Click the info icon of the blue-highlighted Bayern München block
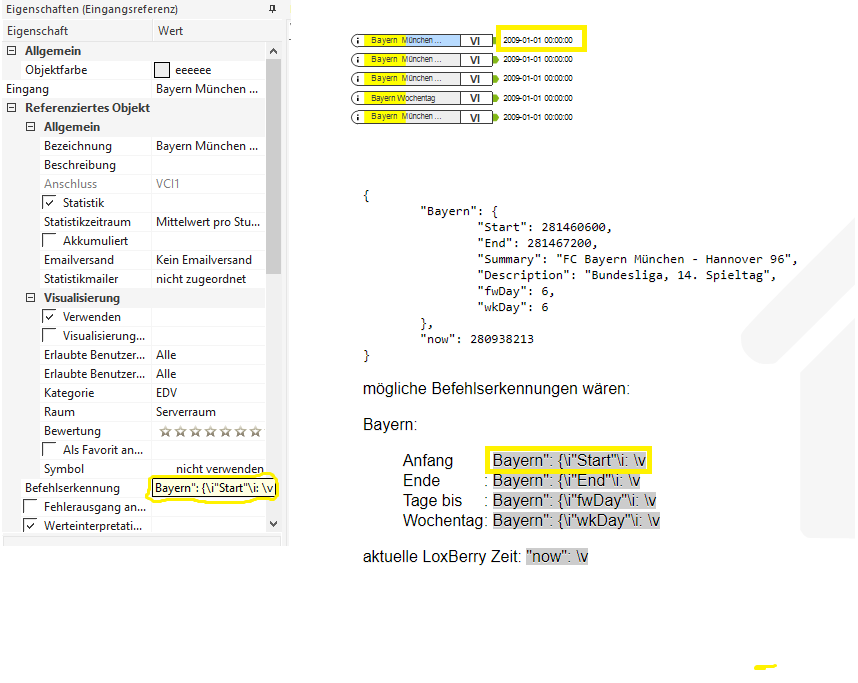 pos(358,40)
